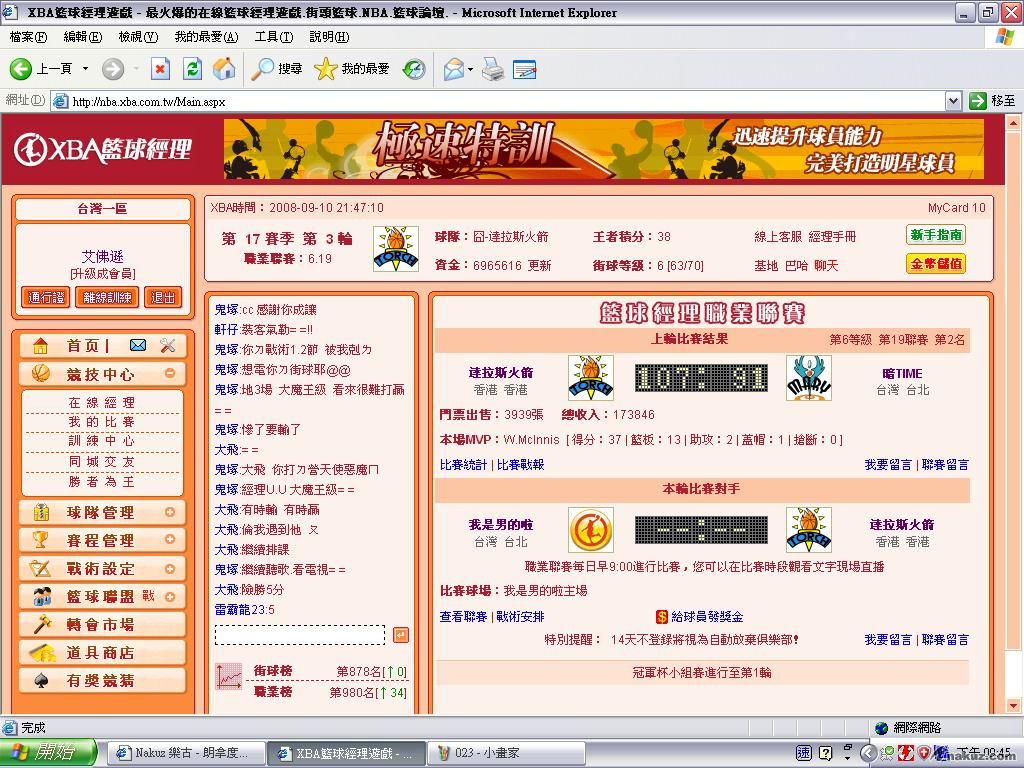
Task: Switch to the Nakuz 樂古 taskbar window
Action: click(185, 753)
